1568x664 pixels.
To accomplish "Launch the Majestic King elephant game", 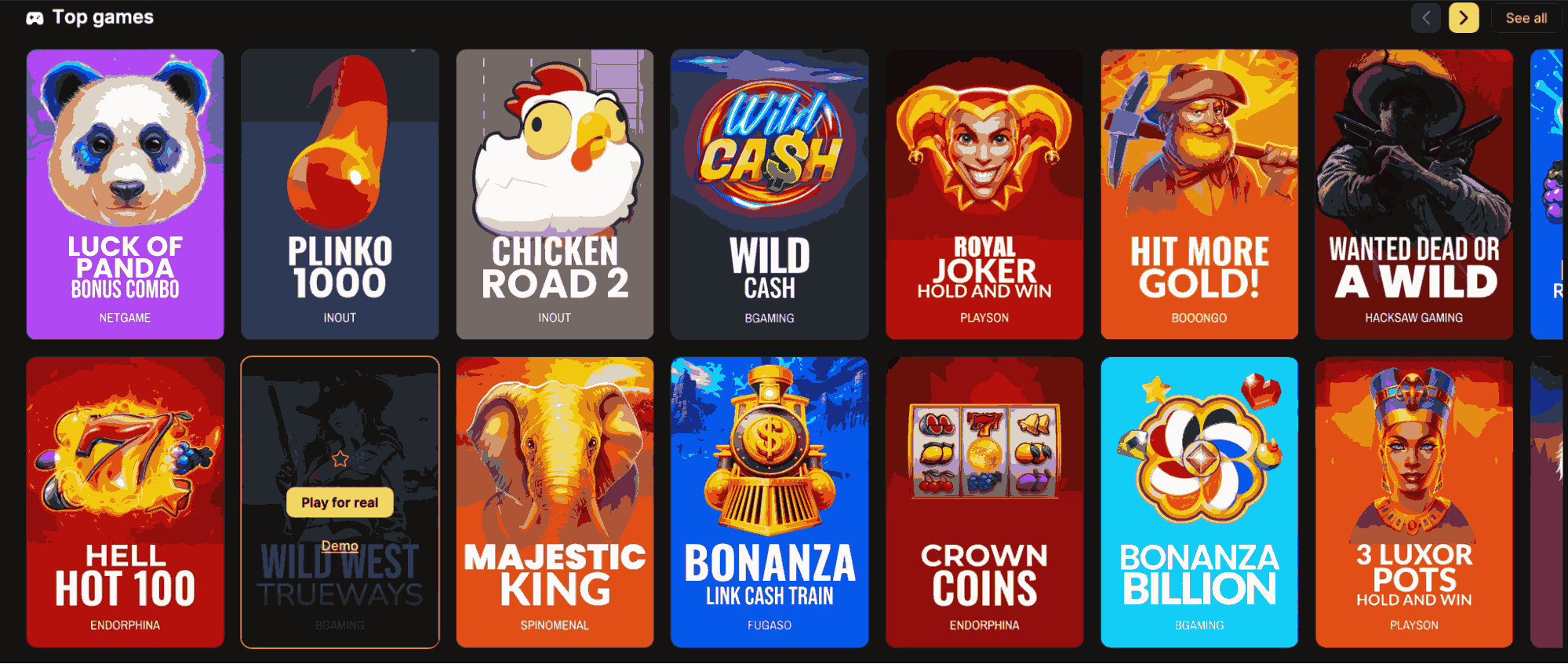I will pyautogui.click(x=555, y=502).
